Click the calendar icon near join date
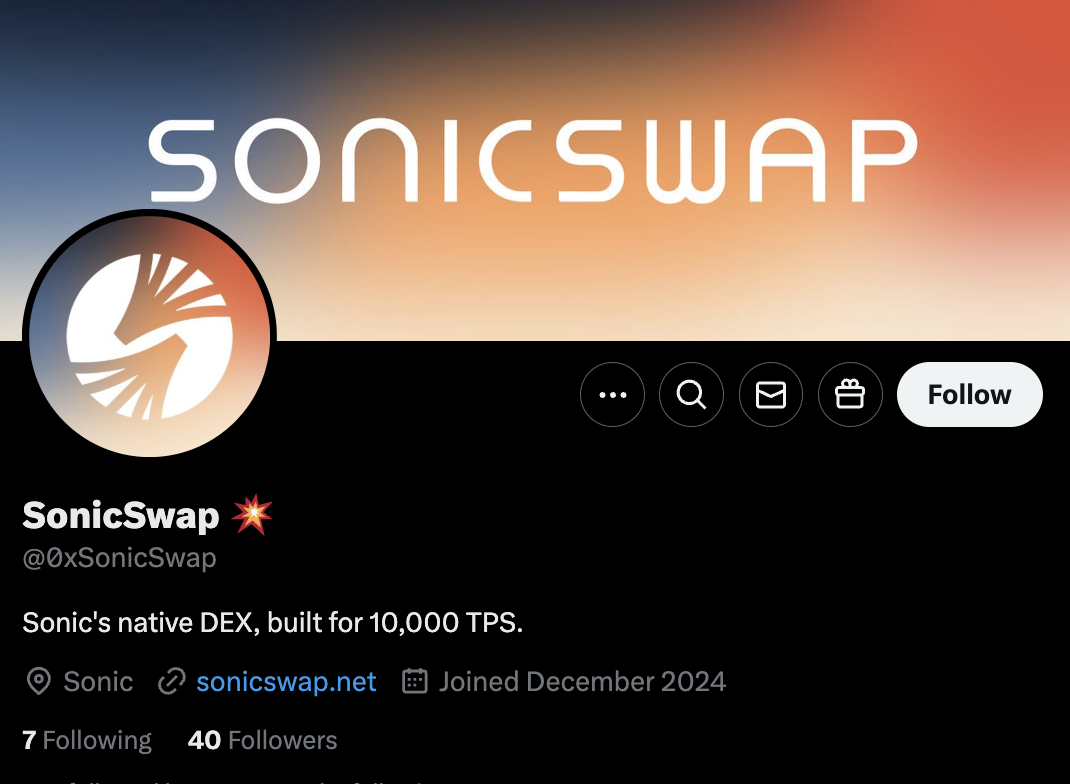 click(x=415, y=681)
